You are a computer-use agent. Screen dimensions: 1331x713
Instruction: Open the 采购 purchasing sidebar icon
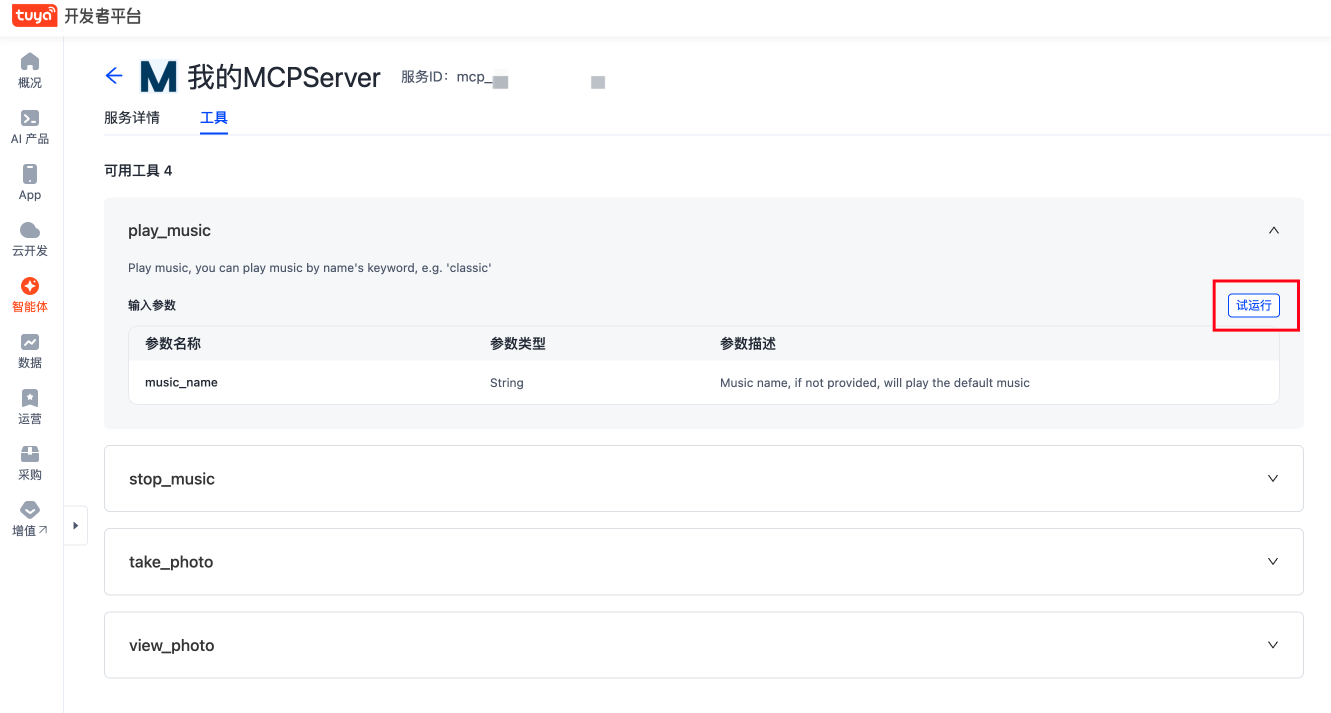pos(30,462)
